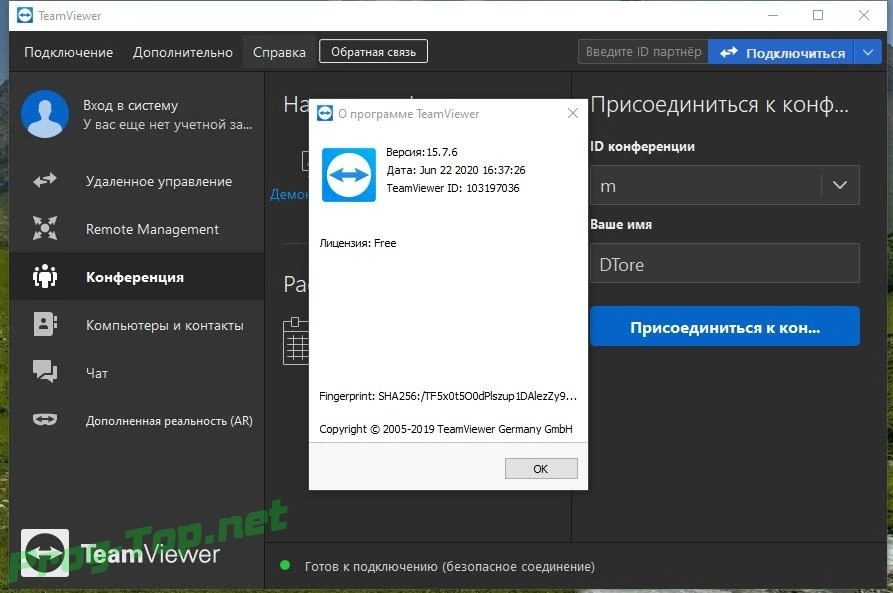
Task: Open the Дополнительно menu
Action: (183, 52)
